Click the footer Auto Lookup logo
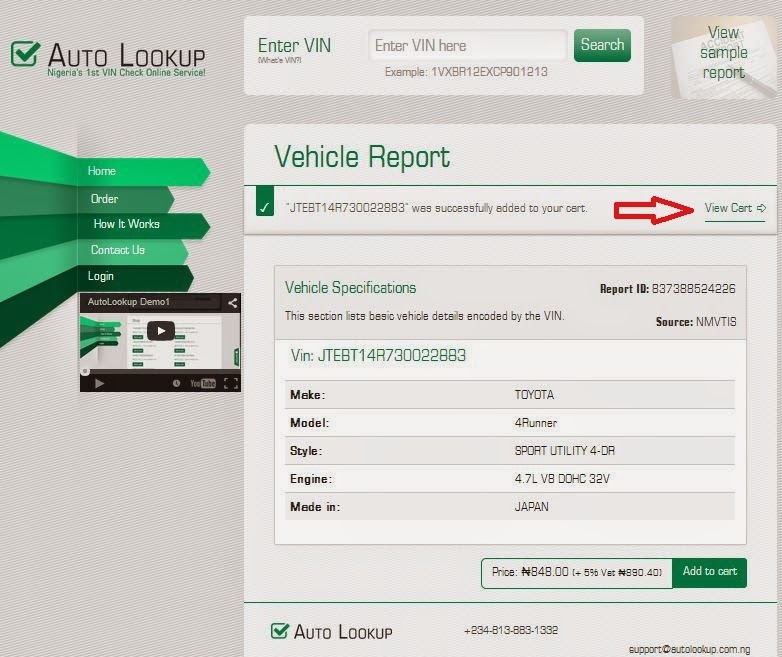Screen dimensions: 782x657 pyautogui.click(x=331, y=632)
